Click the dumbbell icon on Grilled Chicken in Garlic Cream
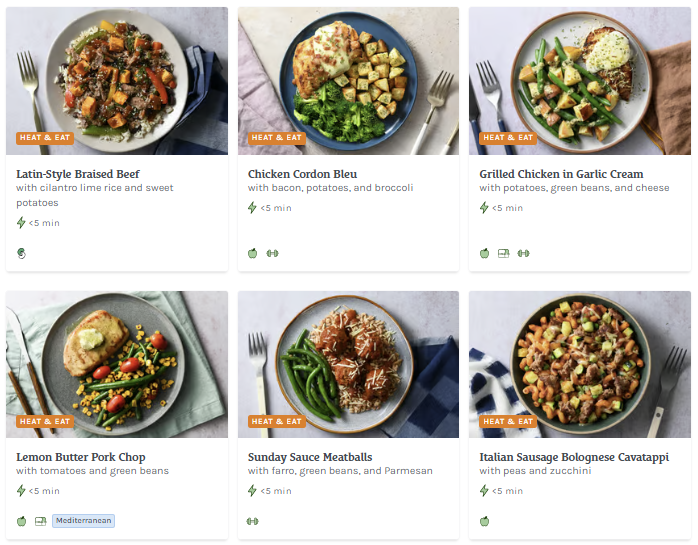Screen dimensions: 698x545 (523, 253)
